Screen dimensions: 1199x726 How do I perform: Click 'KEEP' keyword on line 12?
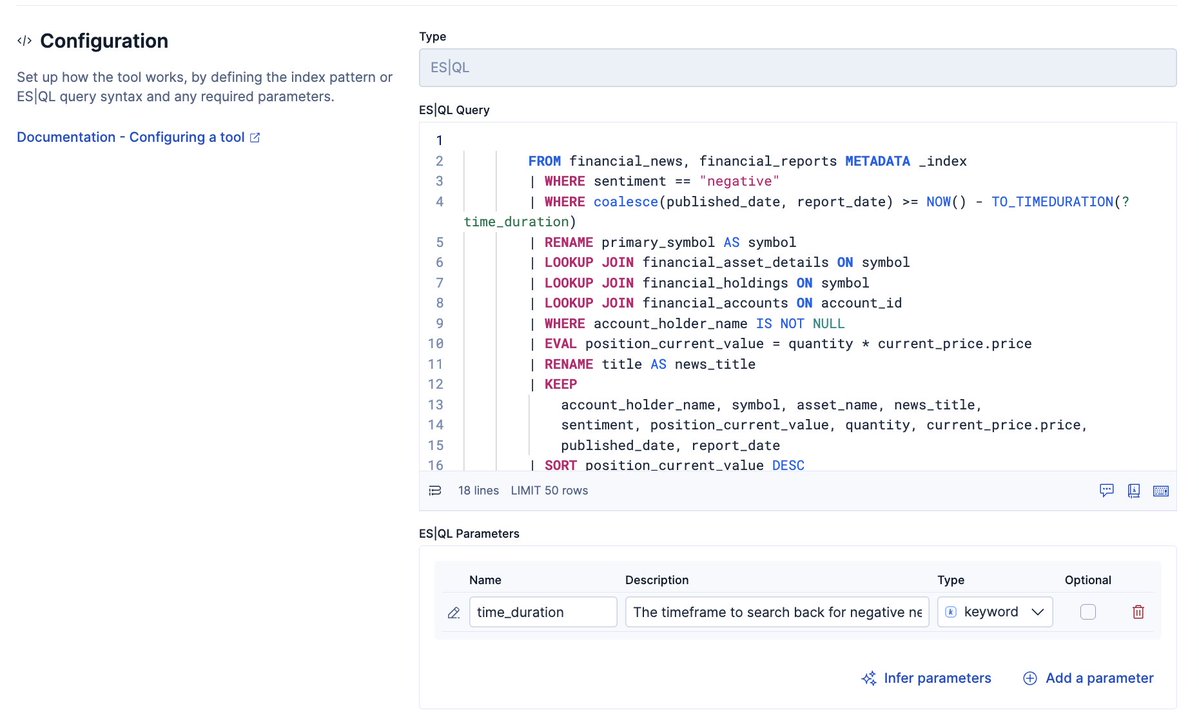(x=561, y=384)
